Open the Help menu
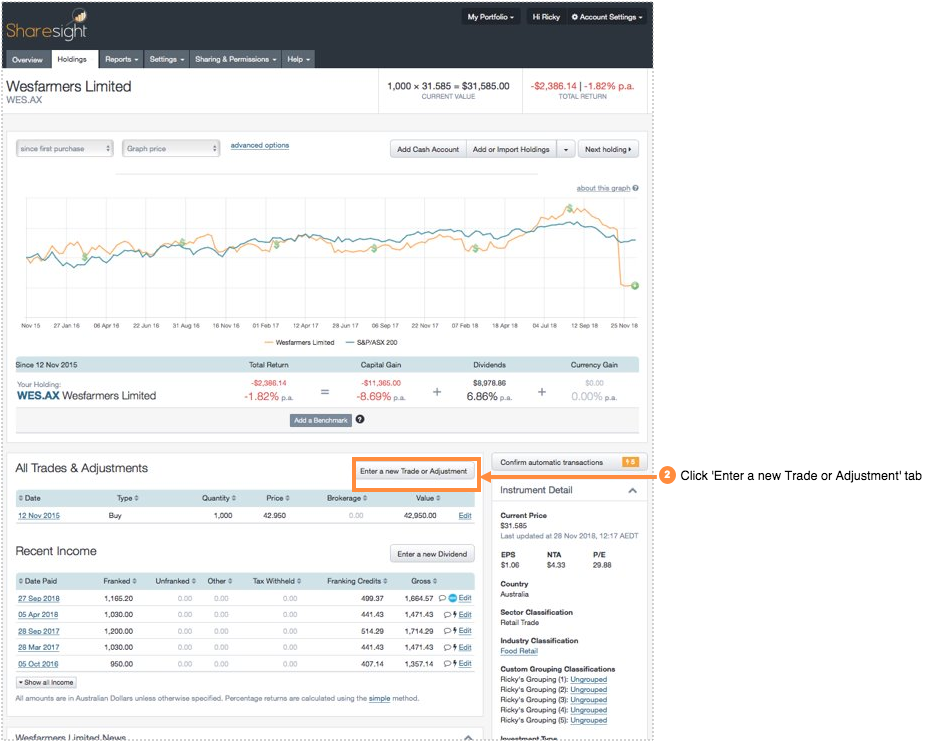Viewport: 926px width, 745px height. click(x=298, y=59)
